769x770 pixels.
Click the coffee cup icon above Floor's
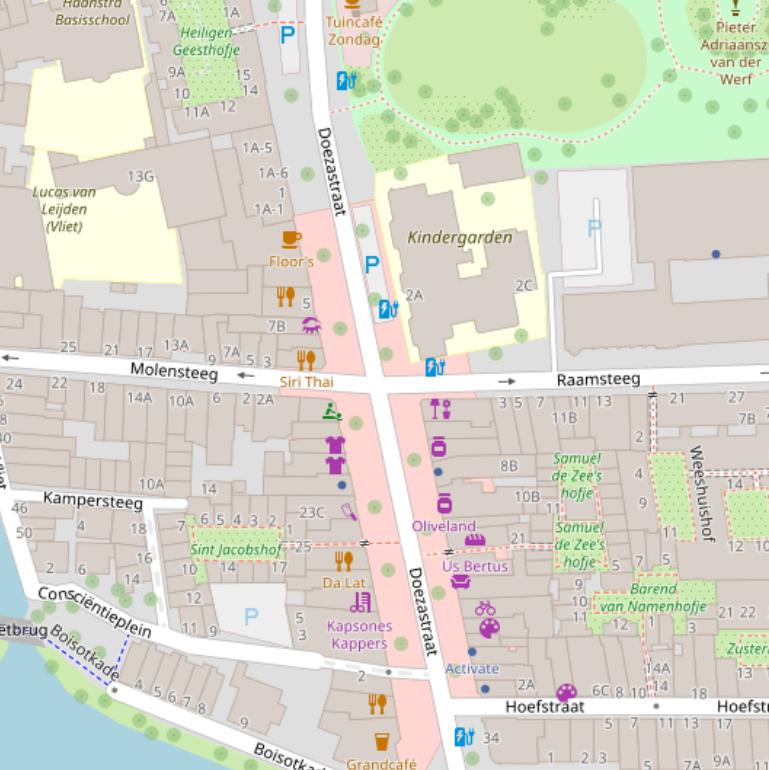pos(291,239)
